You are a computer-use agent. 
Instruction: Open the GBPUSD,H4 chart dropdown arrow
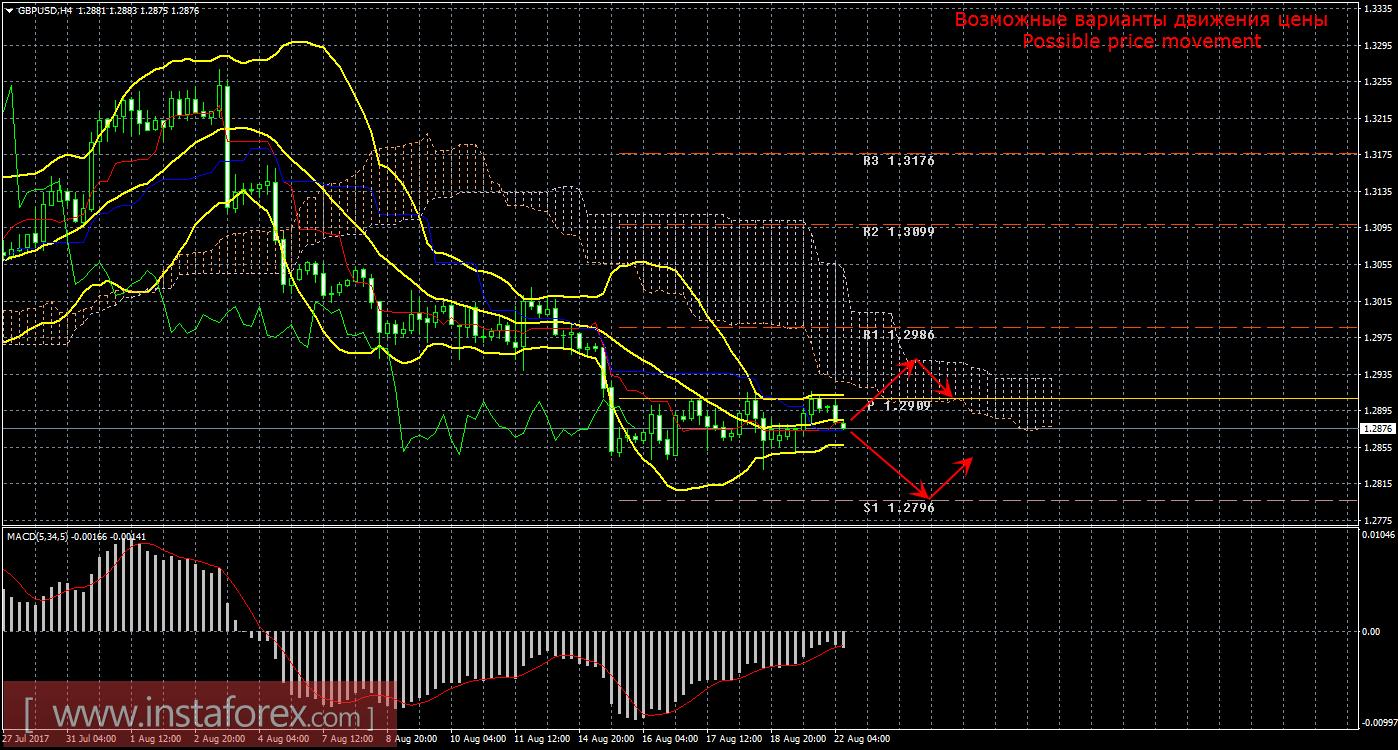[9, 10]
